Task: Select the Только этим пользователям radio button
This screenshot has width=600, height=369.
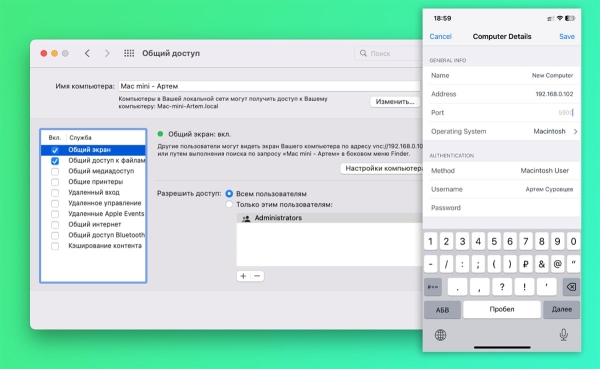Action: pyautogui.click(x=229, y=204)
